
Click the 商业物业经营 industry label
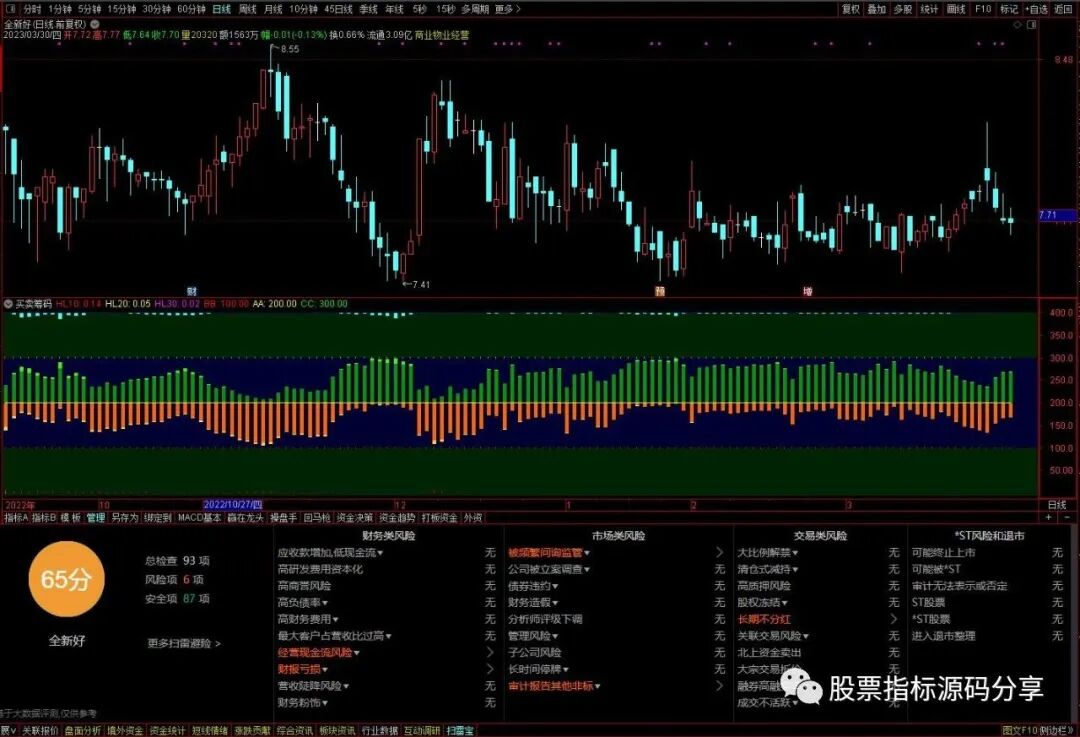(442, 34)
